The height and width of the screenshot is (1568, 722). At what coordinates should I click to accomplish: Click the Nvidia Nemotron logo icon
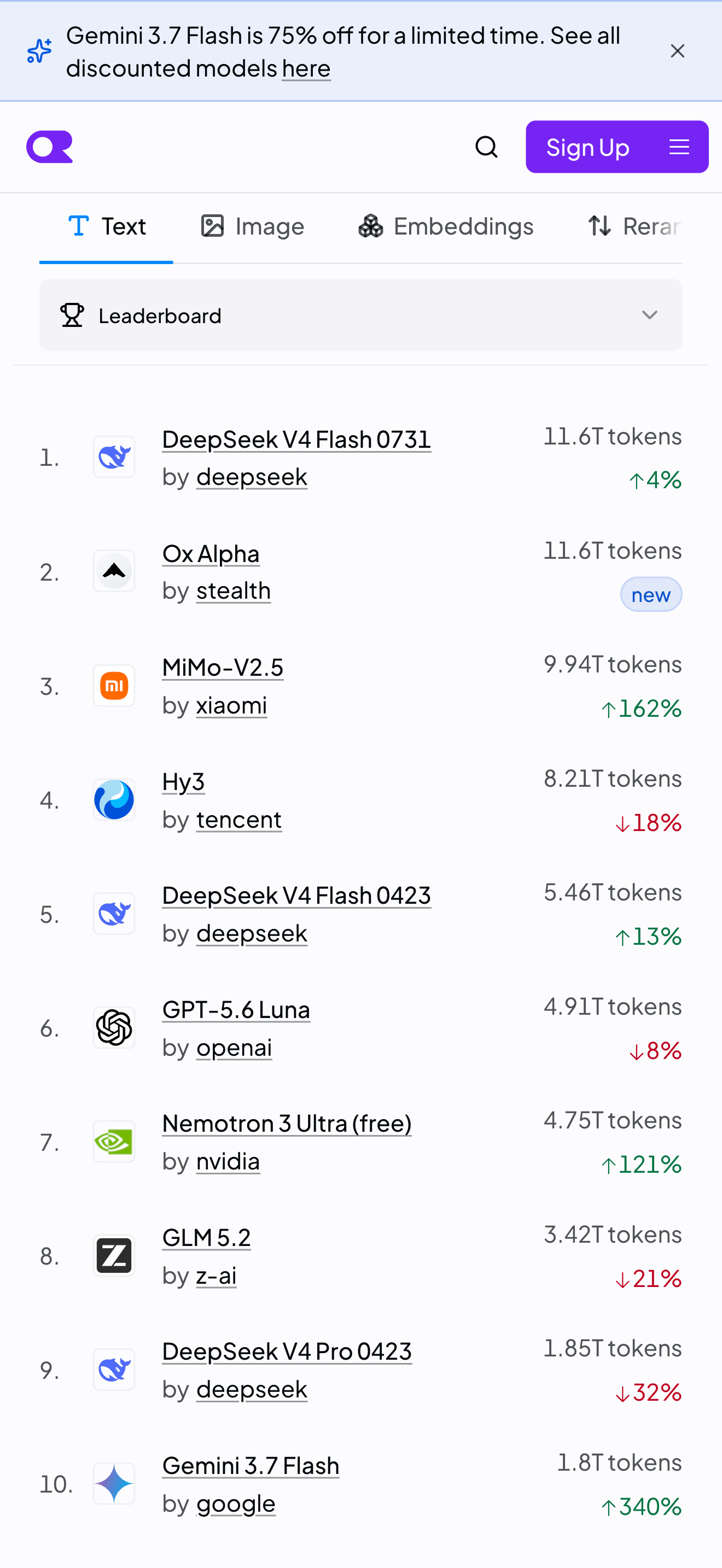tap(114, 1142)
